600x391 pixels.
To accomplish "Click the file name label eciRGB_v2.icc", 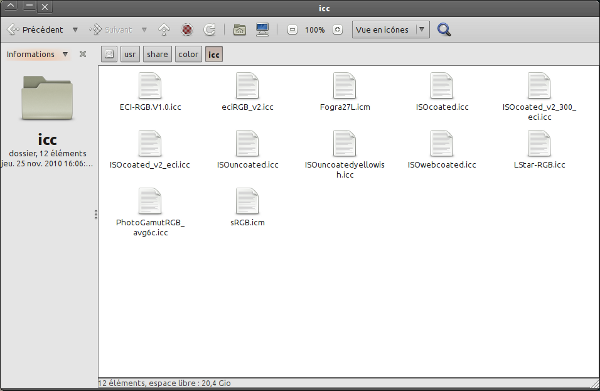I will [x=247, y=107].
